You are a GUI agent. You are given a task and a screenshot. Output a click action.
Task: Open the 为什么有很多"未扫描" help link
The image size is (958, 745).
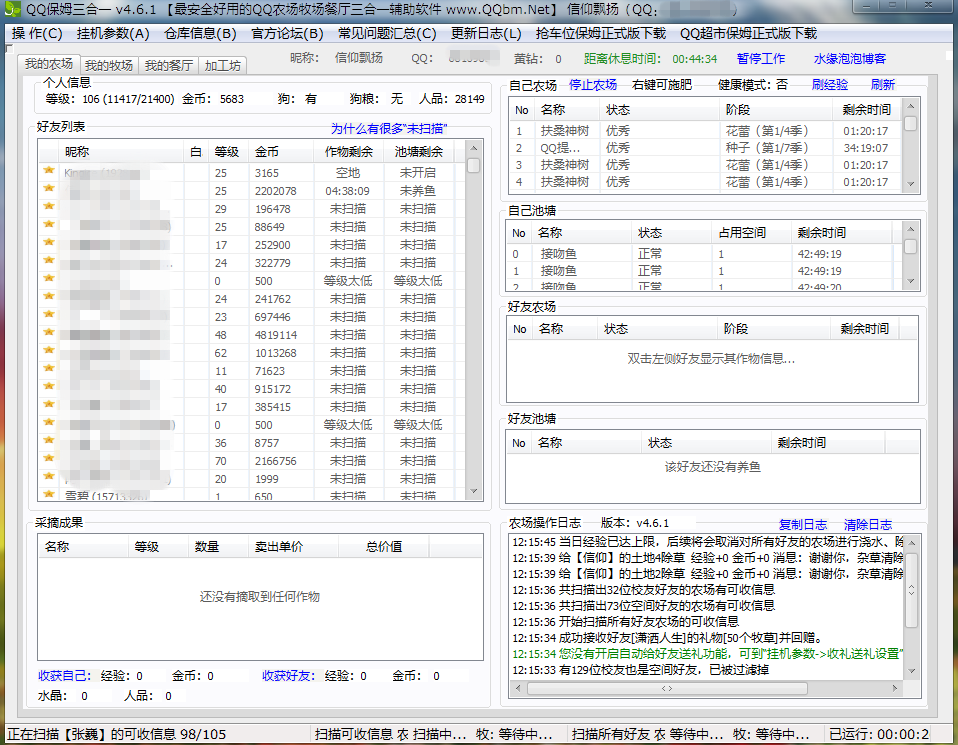389,128
